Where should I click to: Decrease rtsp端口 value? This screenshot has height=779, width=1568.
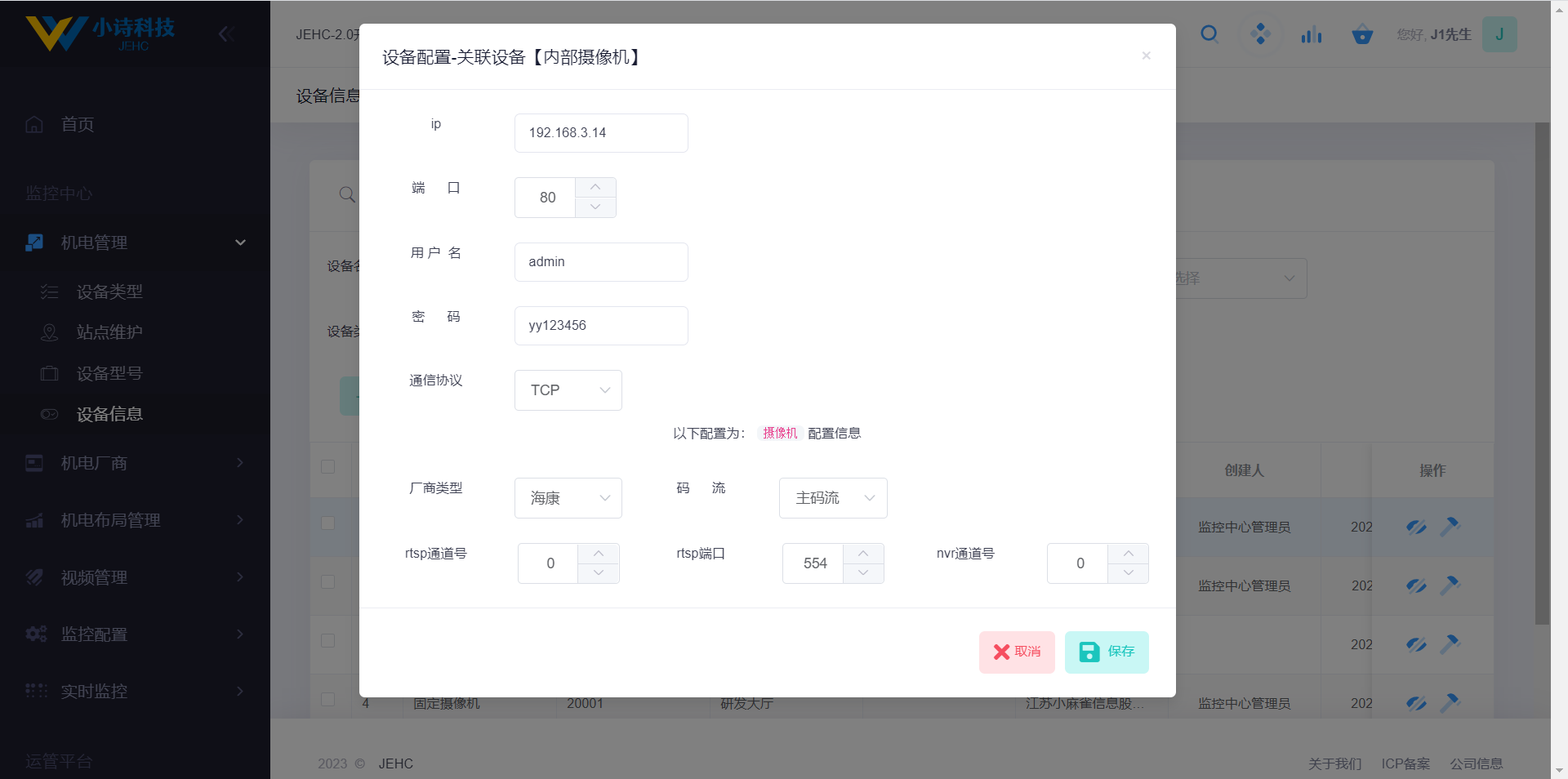point(863,573)
